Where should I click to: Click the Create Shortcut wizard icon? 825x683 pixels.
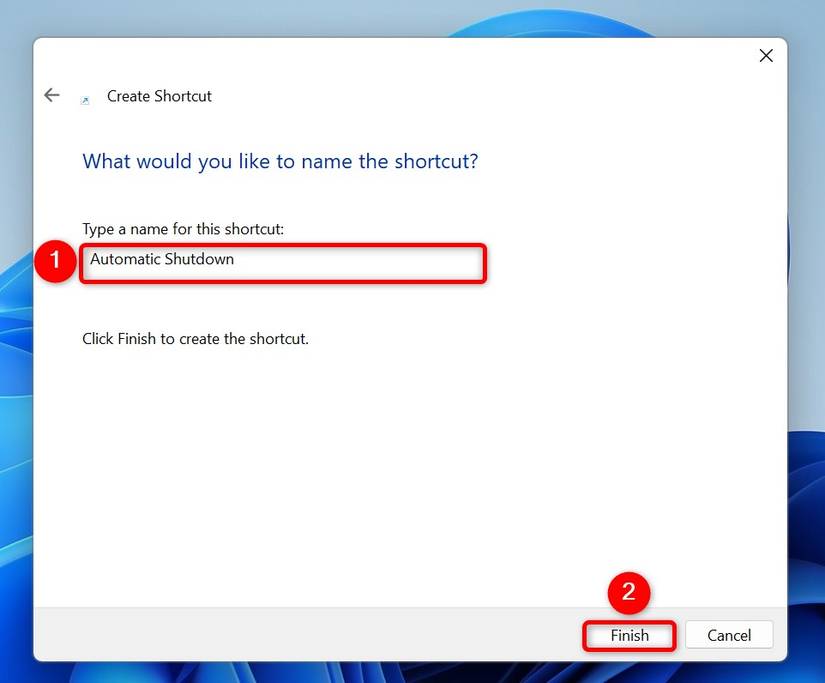click(85, 101)
